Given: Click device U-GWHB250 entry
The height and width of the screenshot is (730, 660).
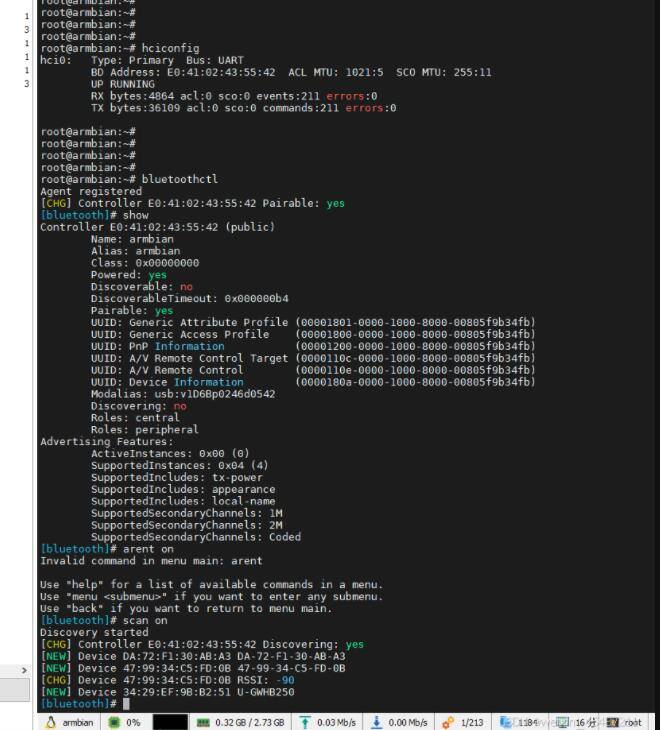Looking at the screenshot, I should [168, 692].
